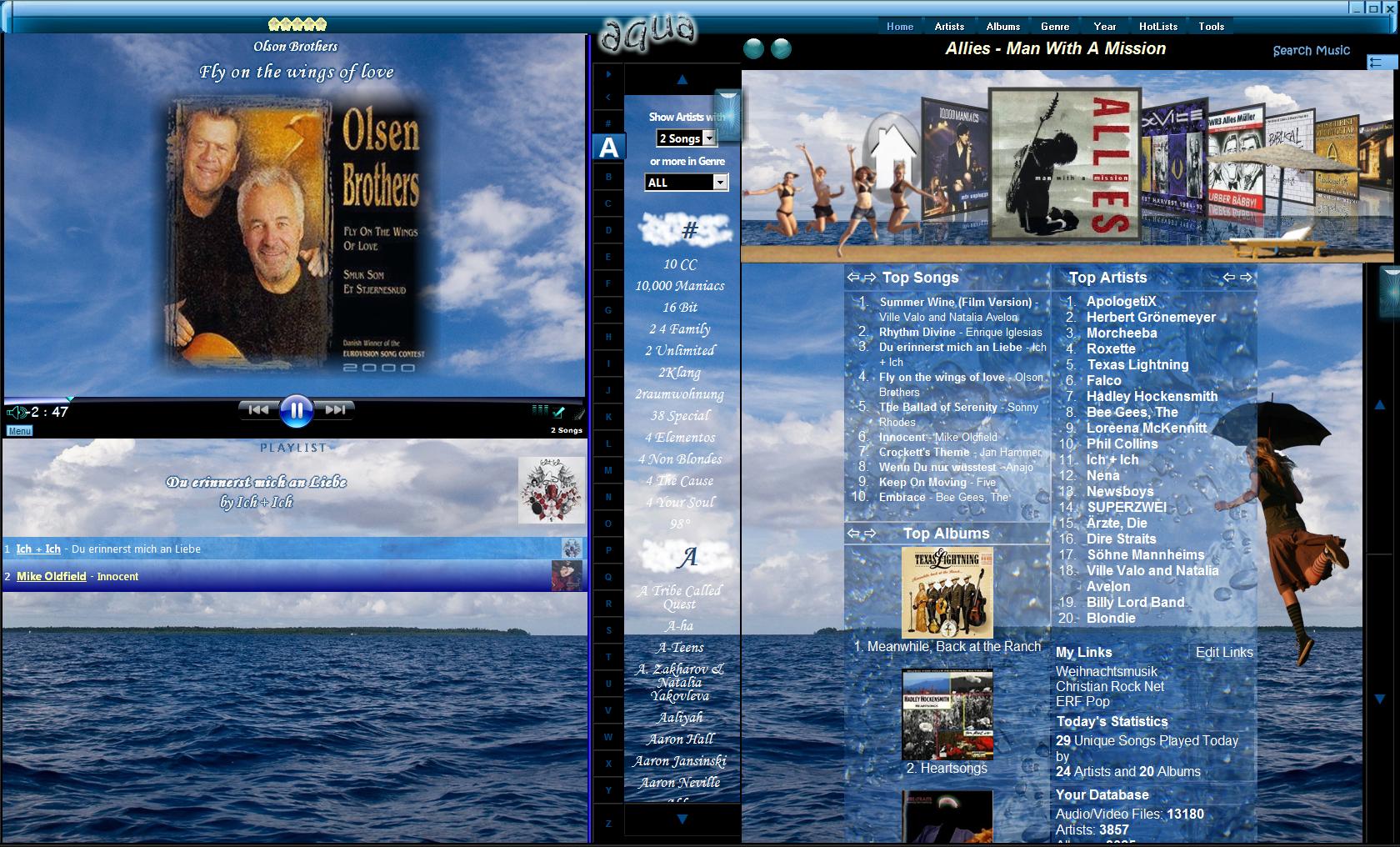This screenshot has height=847, width=1400.
Task: Open the Heartsongs album cover
Action: tap(947, 714)
